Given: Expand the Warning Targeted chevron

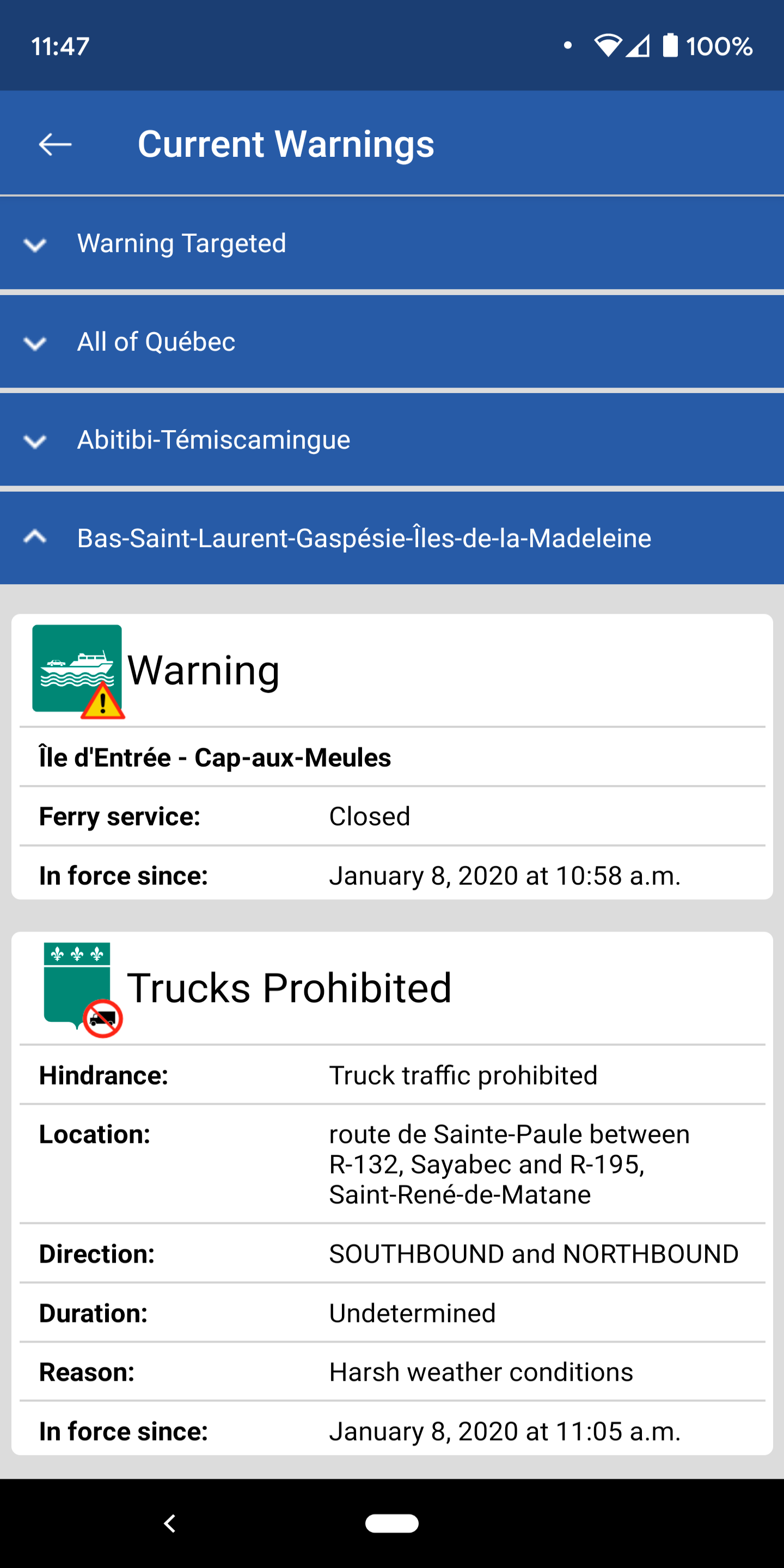Looking at the screenshot, I should [x=35, y=244].
